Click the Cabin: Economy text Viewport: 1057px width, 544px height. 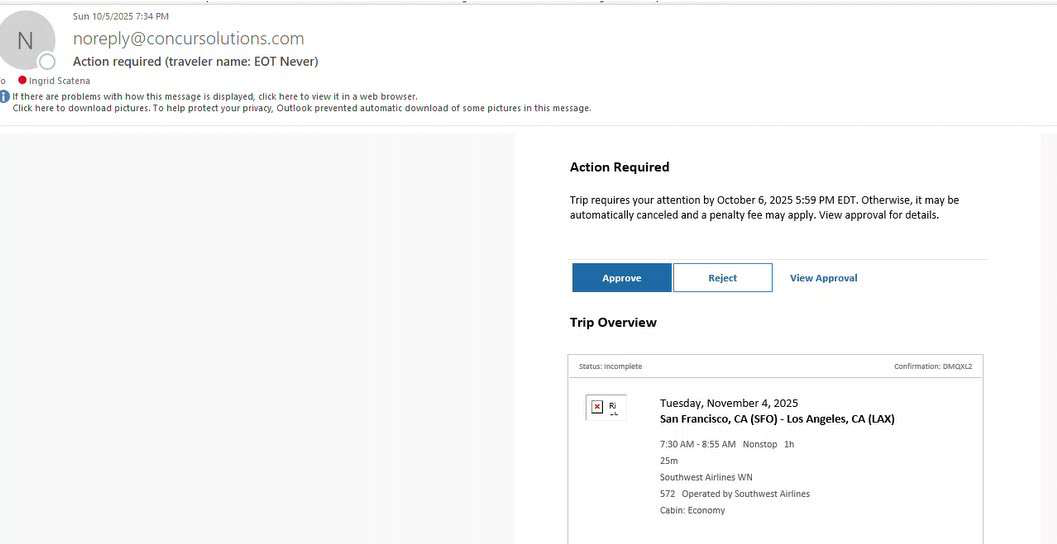pyautogui.click(x=692, y=510)
